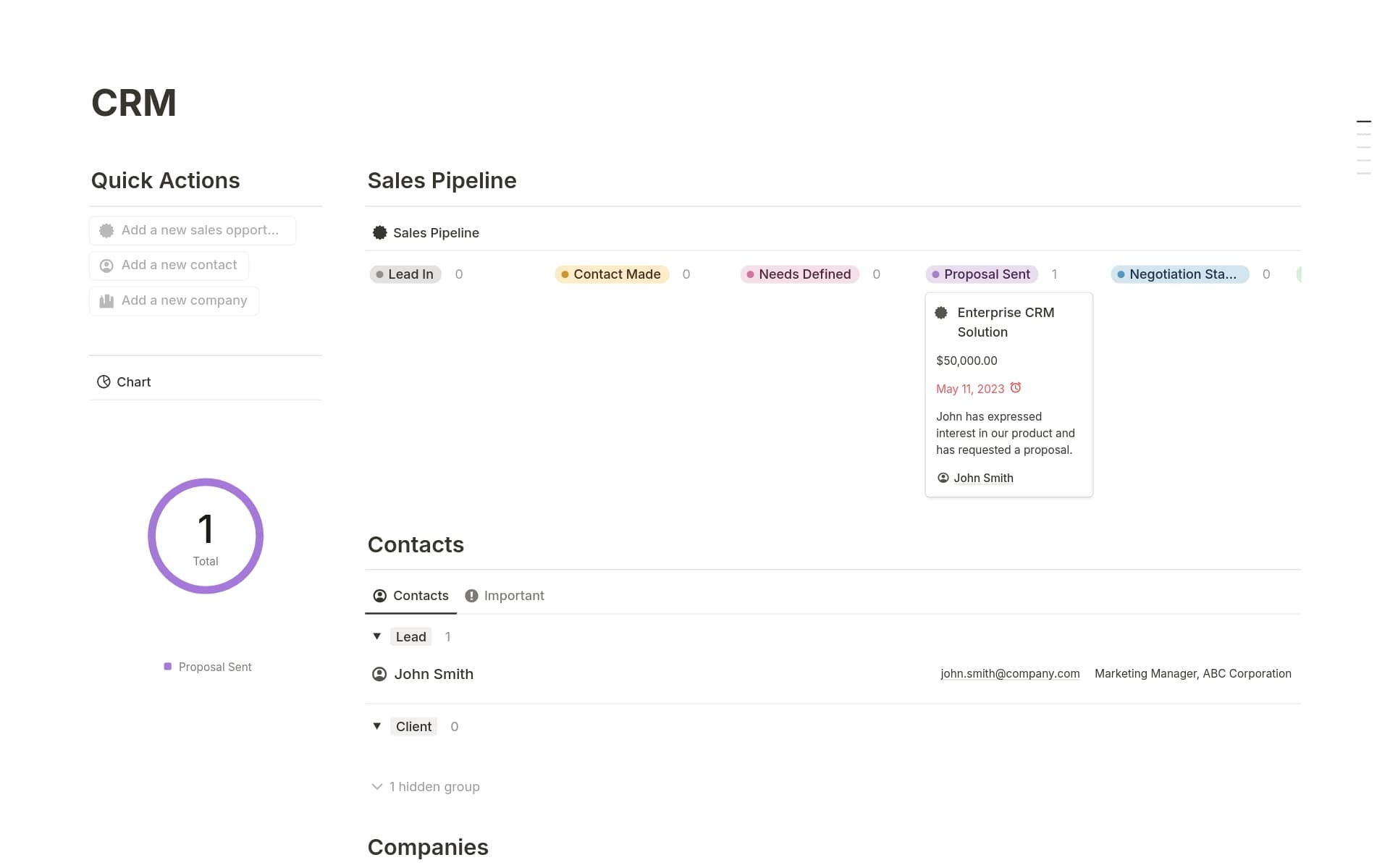Image resolution: width=1390 pixels, height=868 pixels.
Task: Click the Sales Pipeline database icon
Action: pyautogui.click(x=379, y=232)
